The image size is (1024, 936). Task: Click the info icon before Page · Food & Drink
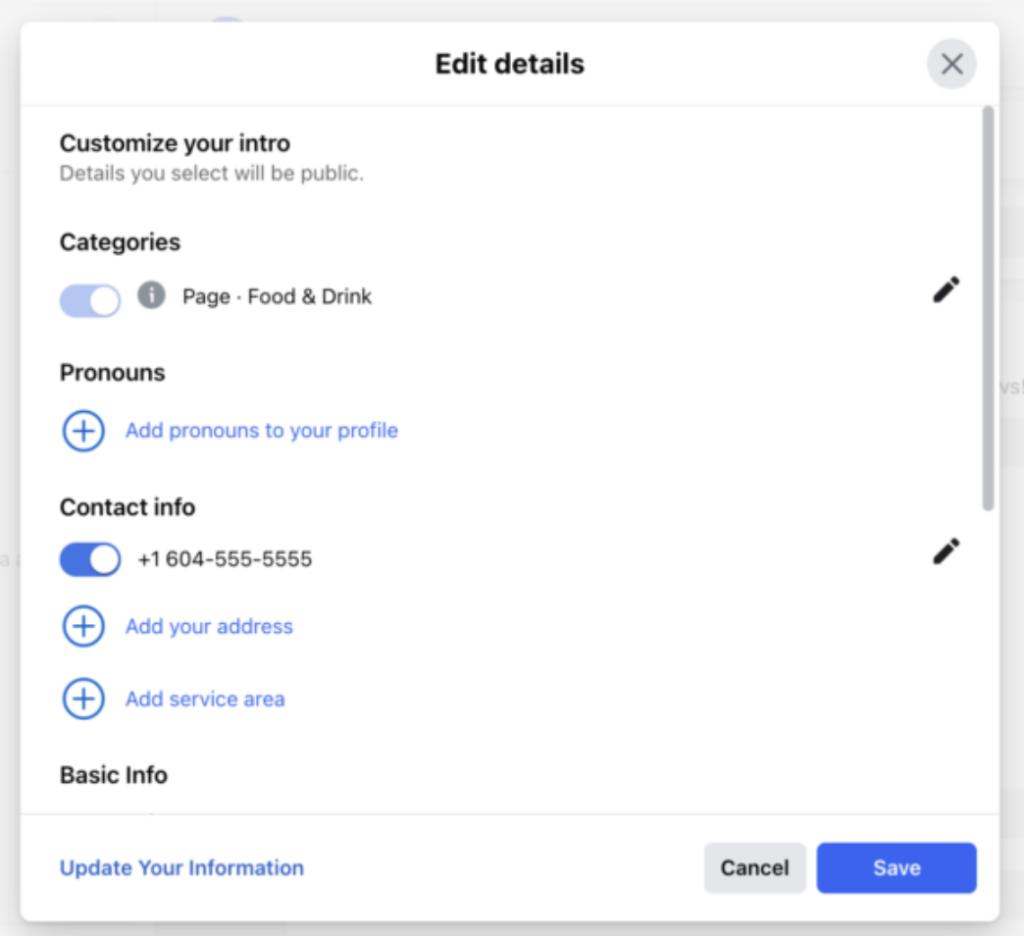point(152,295)
